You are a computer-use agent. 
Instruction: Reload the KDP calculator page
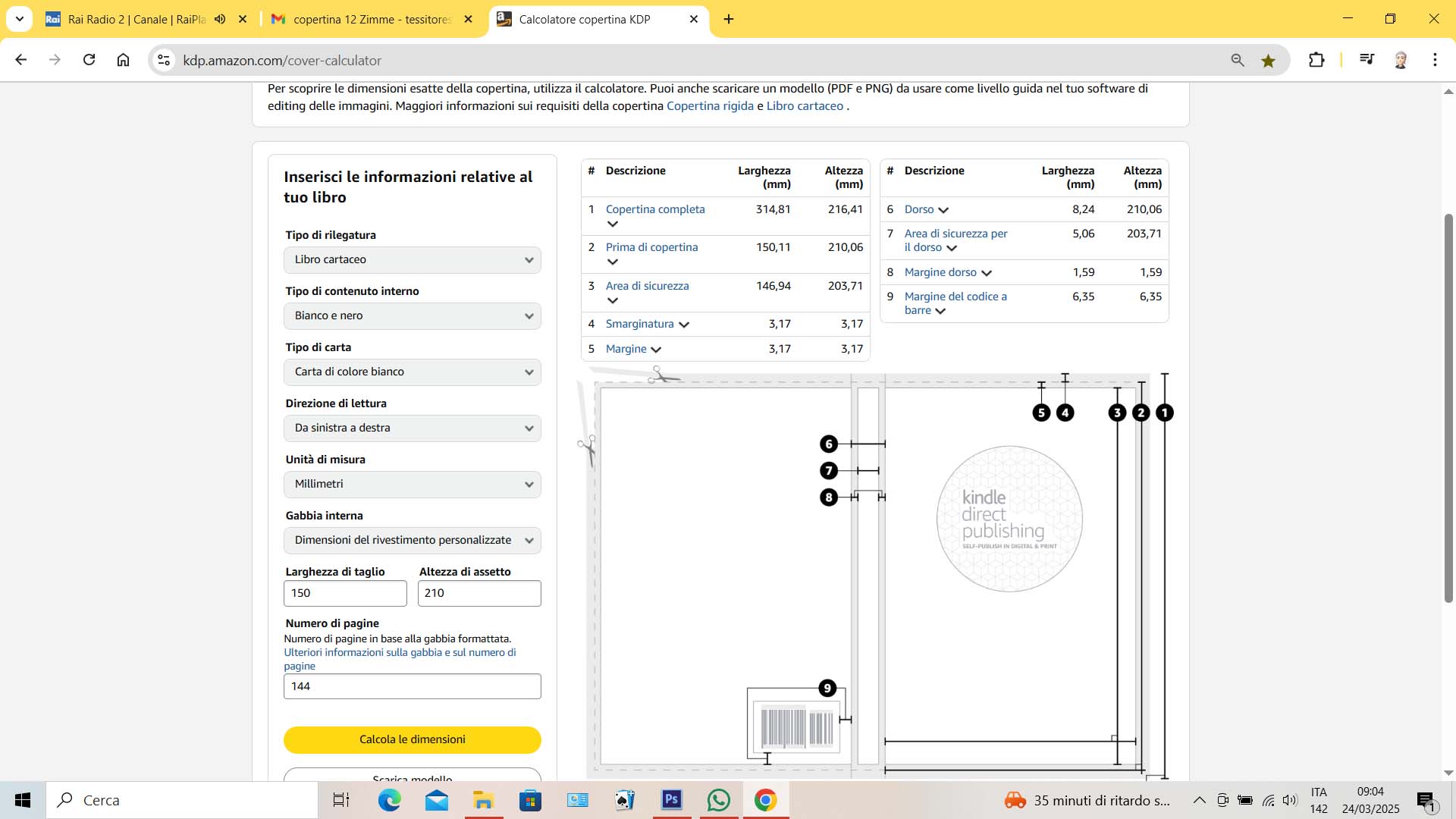click(x=89, y=60)
